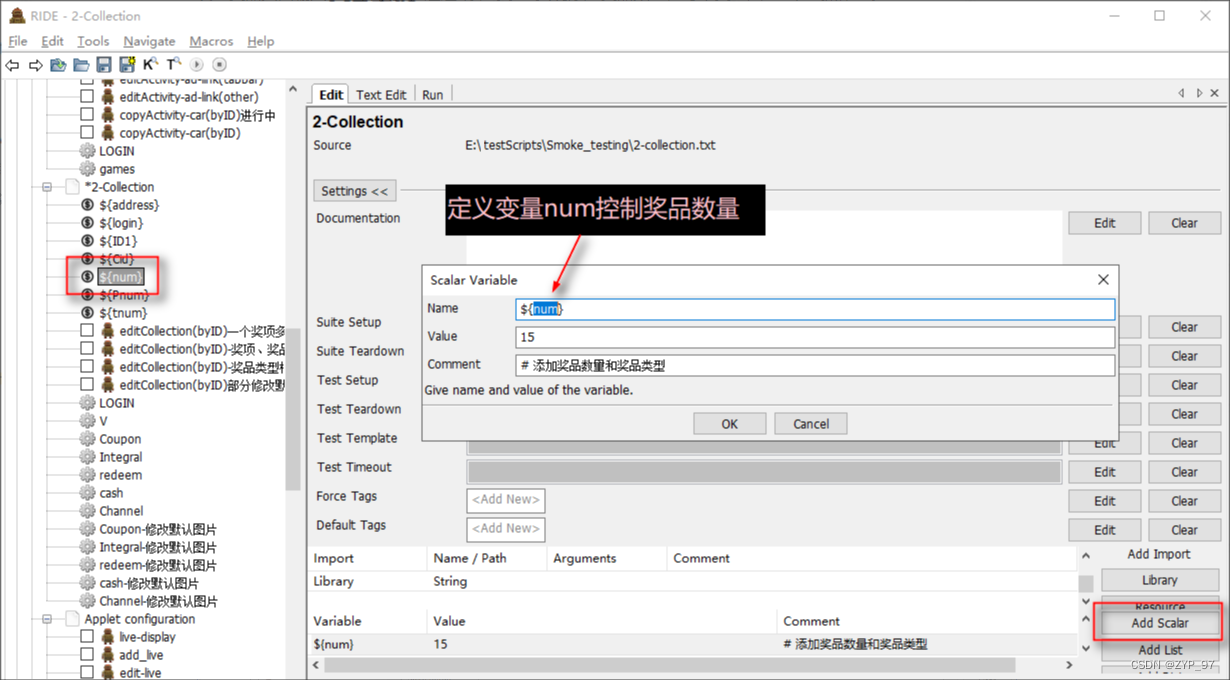
Task: Click the Name field in Scalar Variable dialog
Action: [815, 309]
